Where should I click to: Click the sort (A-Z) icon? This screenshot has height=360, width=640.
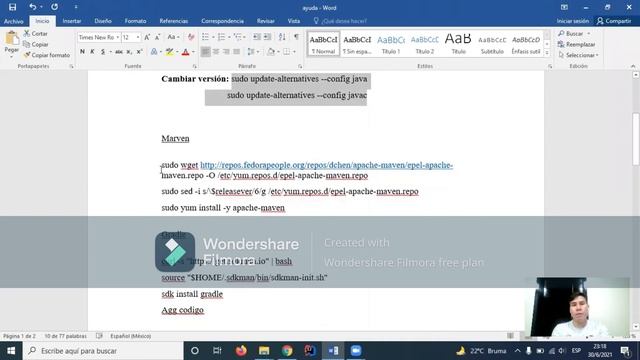[x=282, y=37]
